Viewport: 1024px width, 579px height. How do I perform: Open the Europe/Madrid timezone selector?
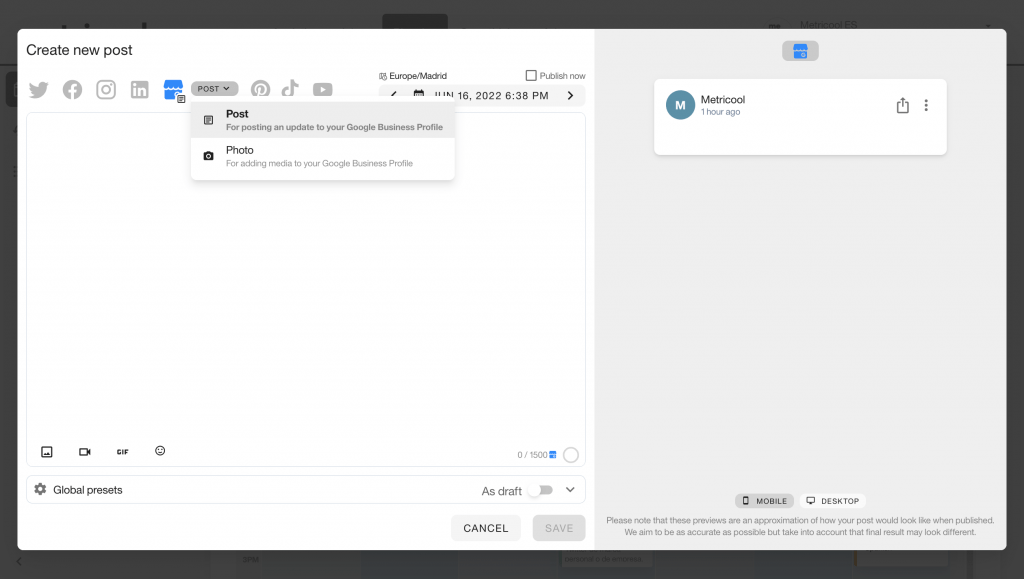413,76
